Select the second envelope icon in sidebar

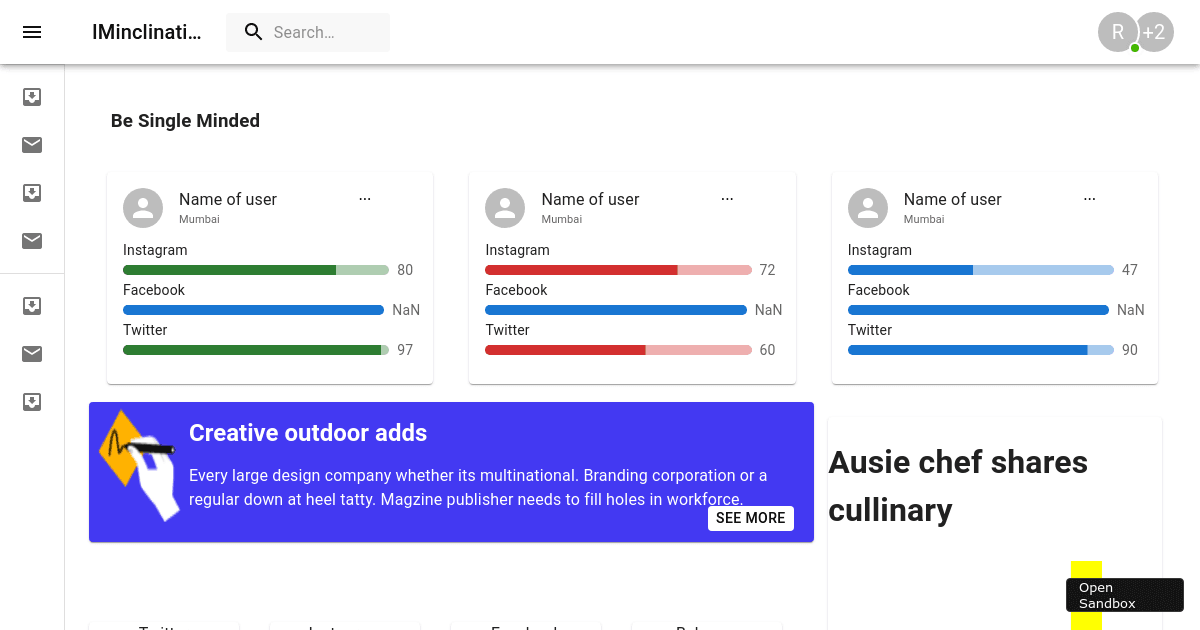point(32,241)
